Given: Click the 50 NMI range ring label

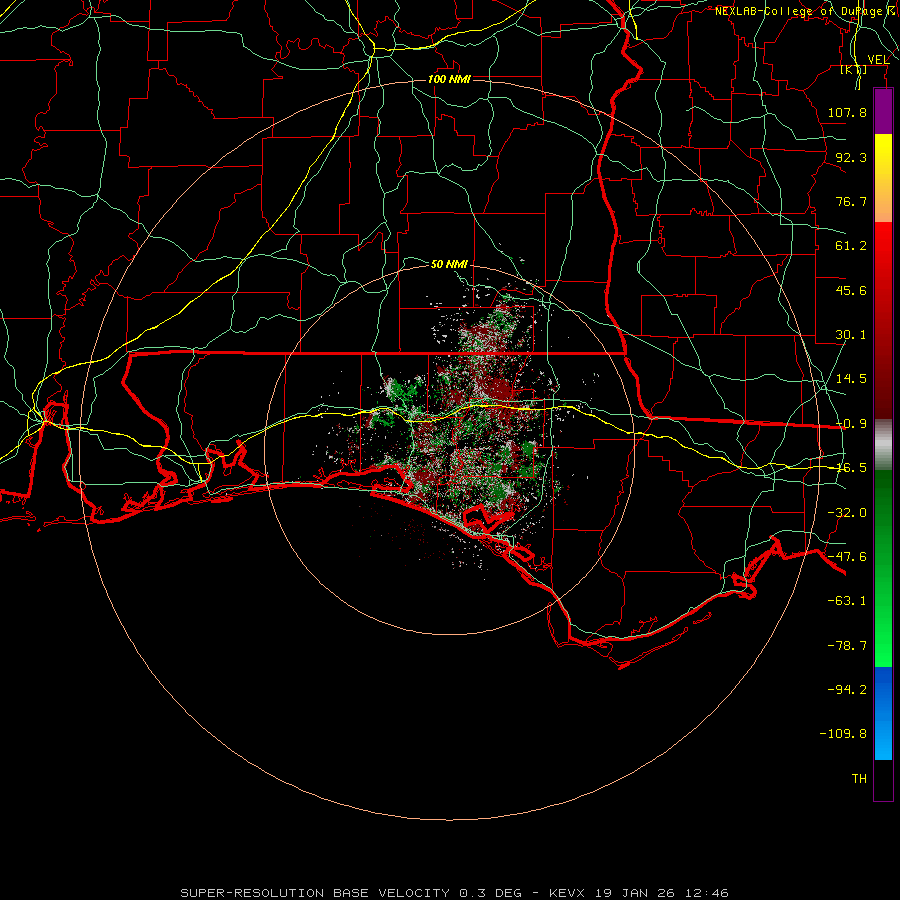Looking at the screenshot, I should tap(449, 264).
